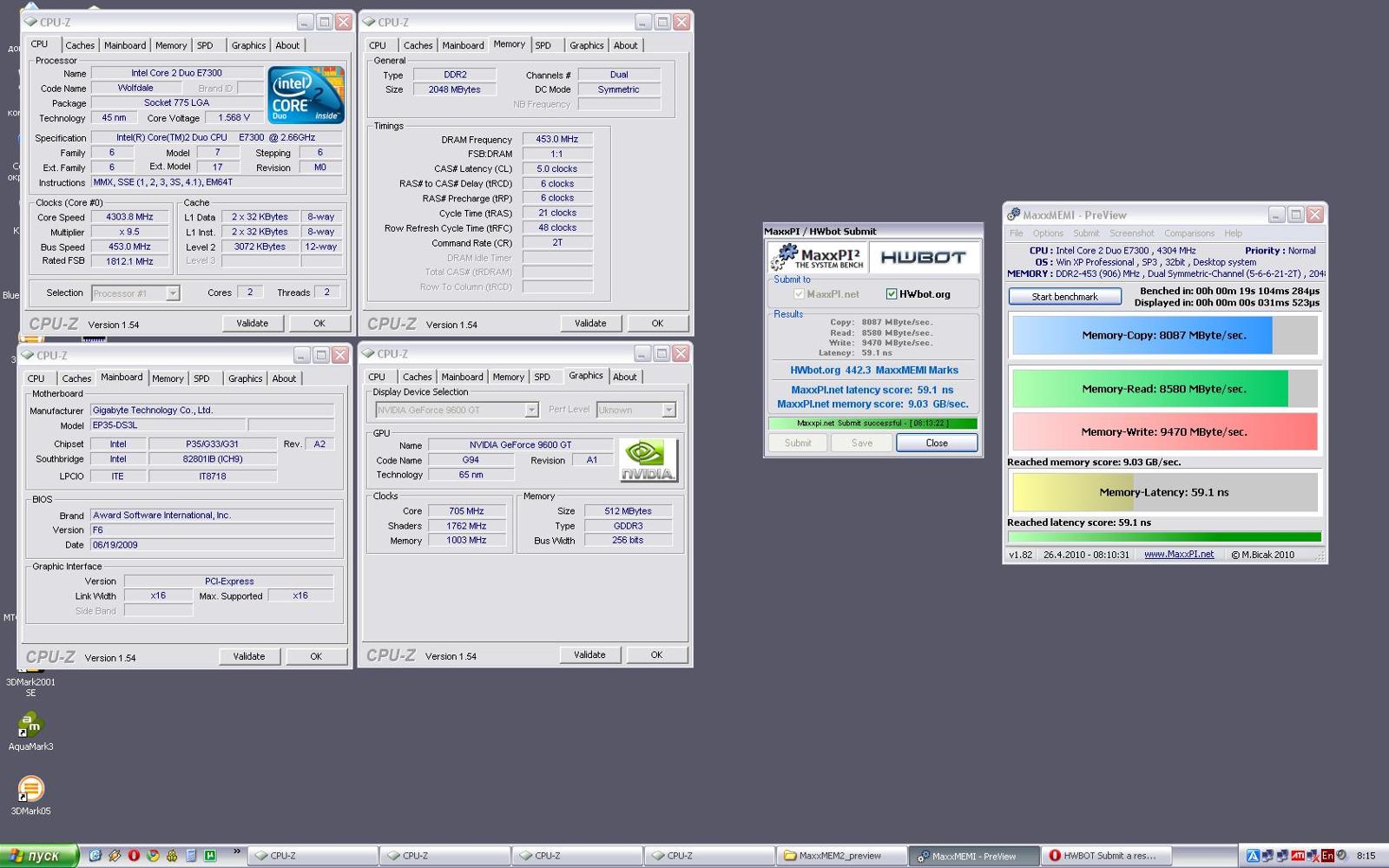Image resolution: width=1389 pixels, height=868 pixels.
Task: Click the Memory-Write 9470 MByte/sec bar
Action: click(1164, 431)
